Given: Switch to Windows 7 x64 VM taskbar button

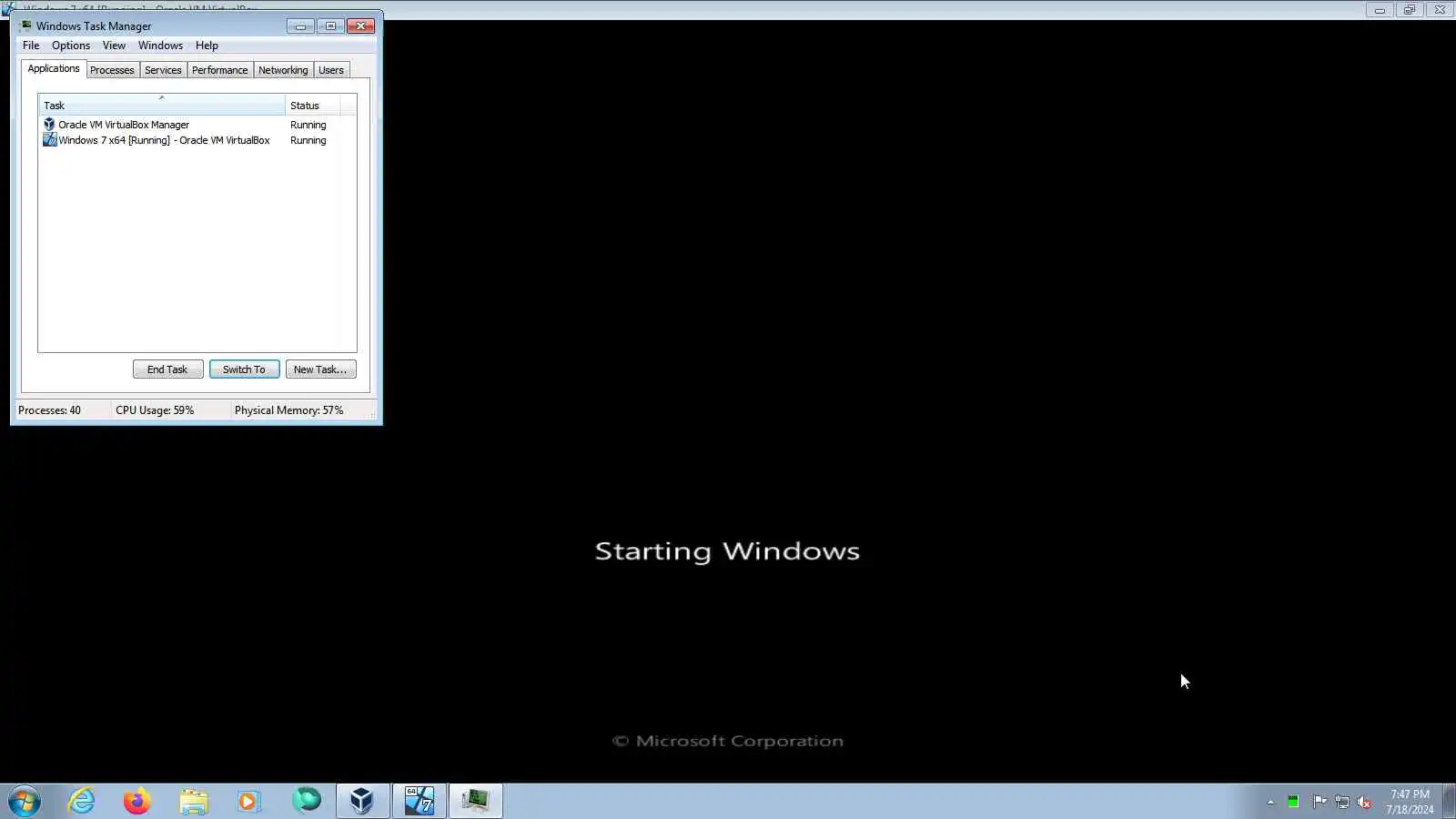Looking at the screenshot, I should coord(420,802).
